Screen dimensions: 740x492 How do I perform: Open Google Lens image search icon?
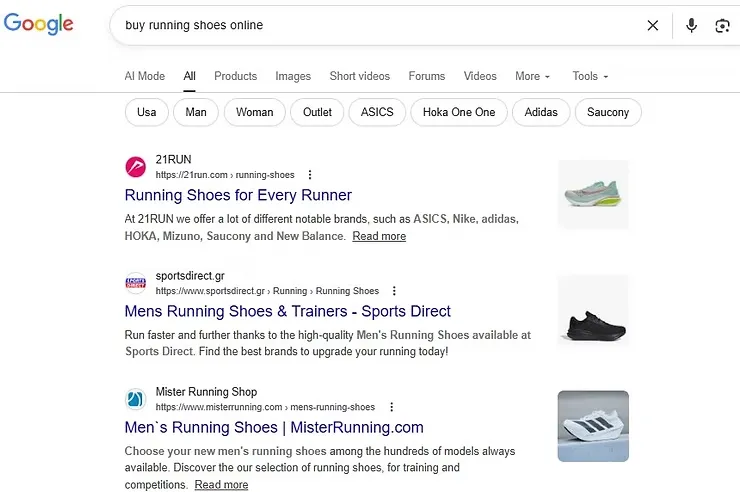(x=723, y=25)
